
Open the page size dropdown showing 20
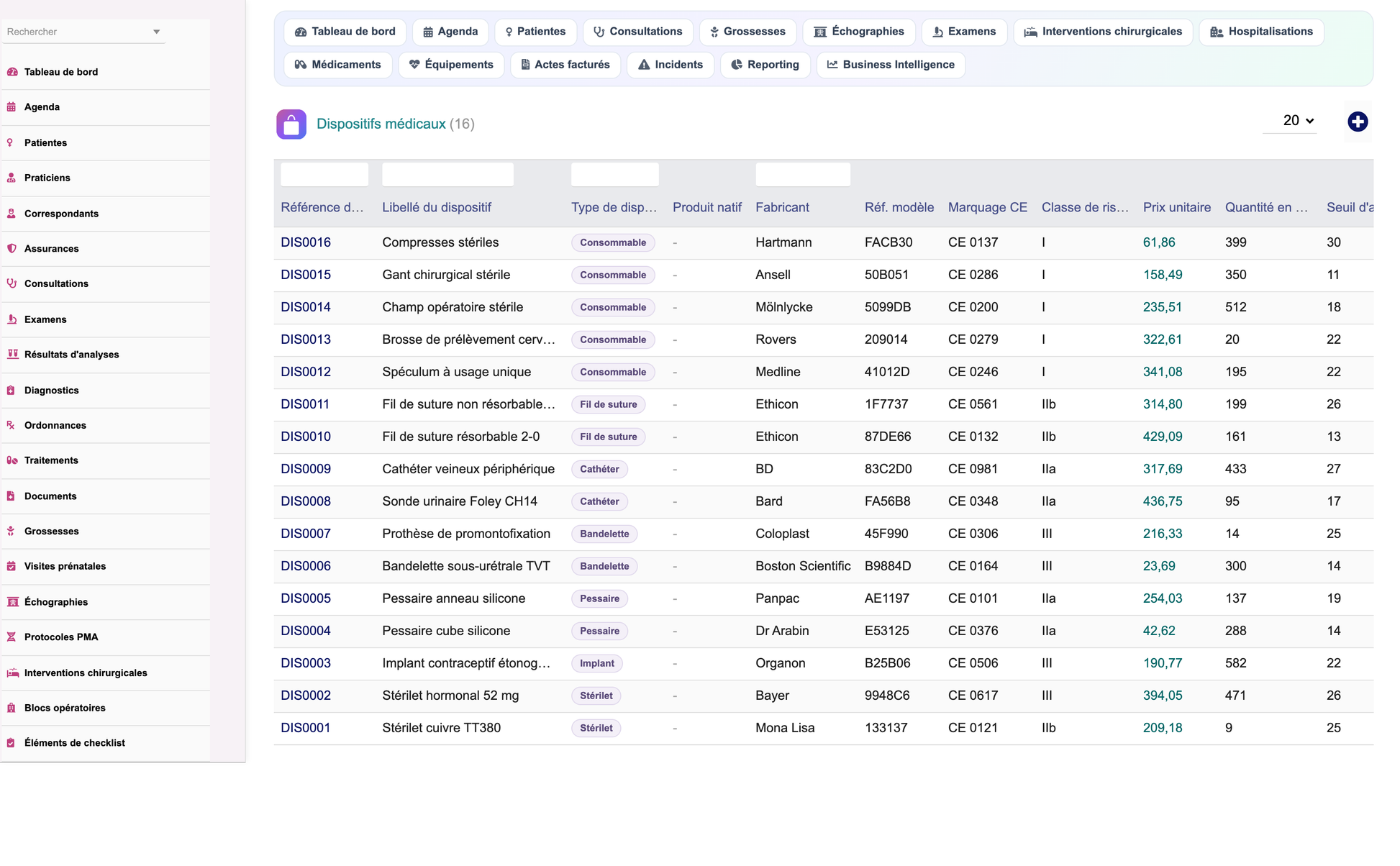click(1290, 121)
